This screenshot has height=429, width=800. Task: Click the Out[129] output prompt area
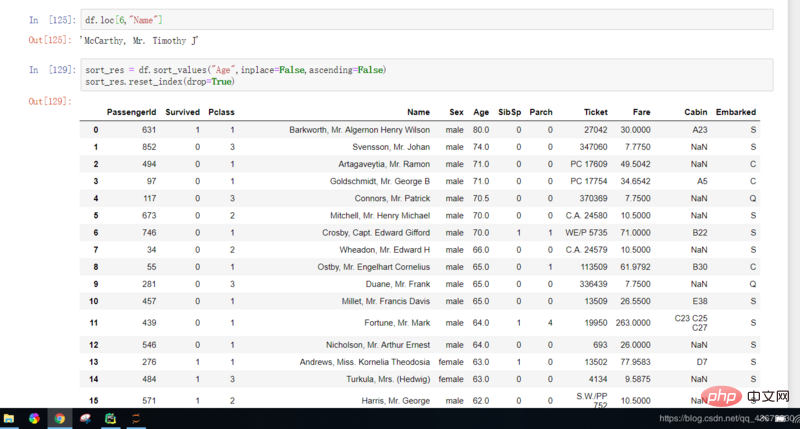pyautogui.click(x=50, y=101)
